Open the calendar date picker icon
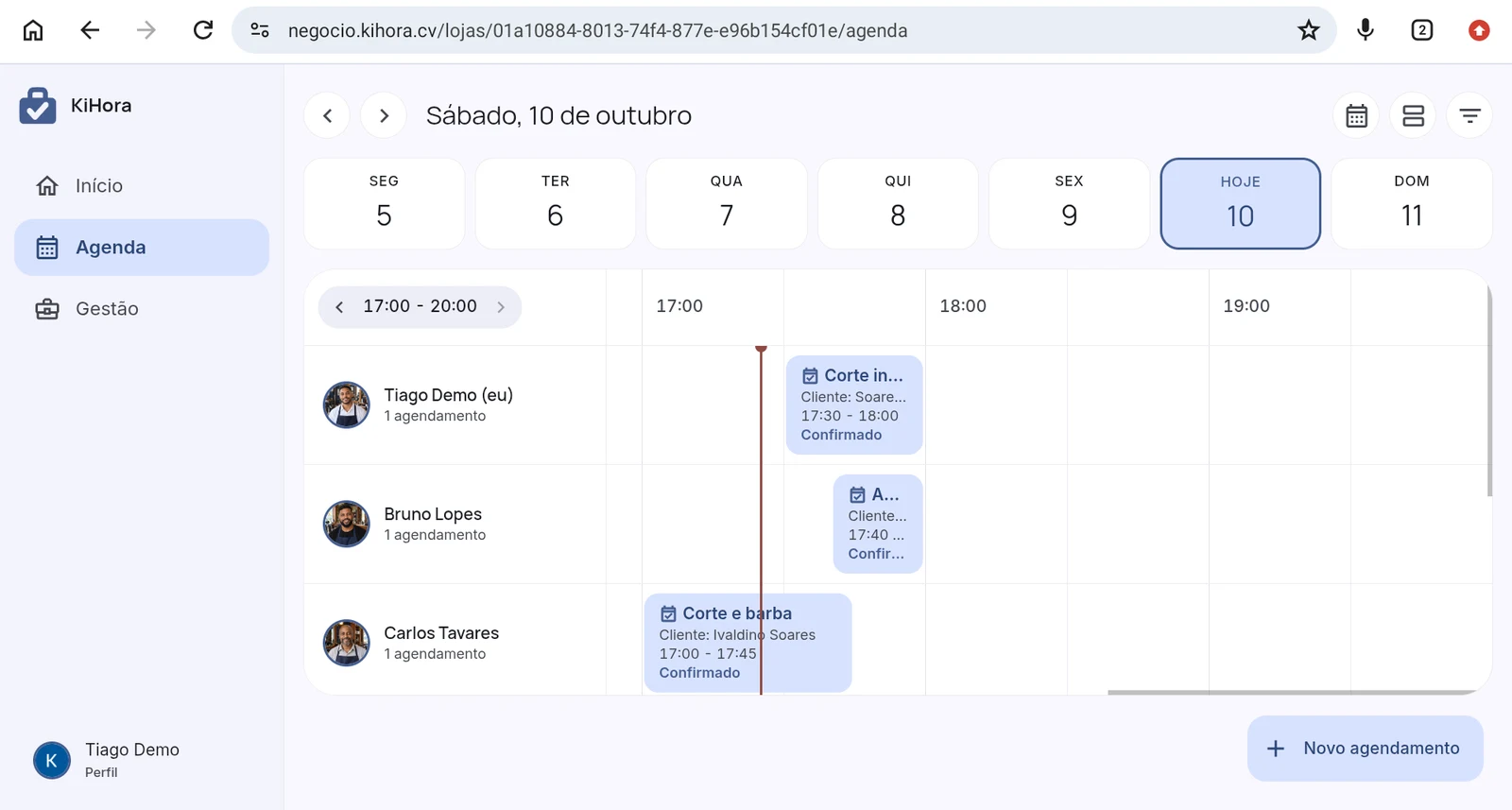Screen dimensions: 1512x810 [1357, 115]
